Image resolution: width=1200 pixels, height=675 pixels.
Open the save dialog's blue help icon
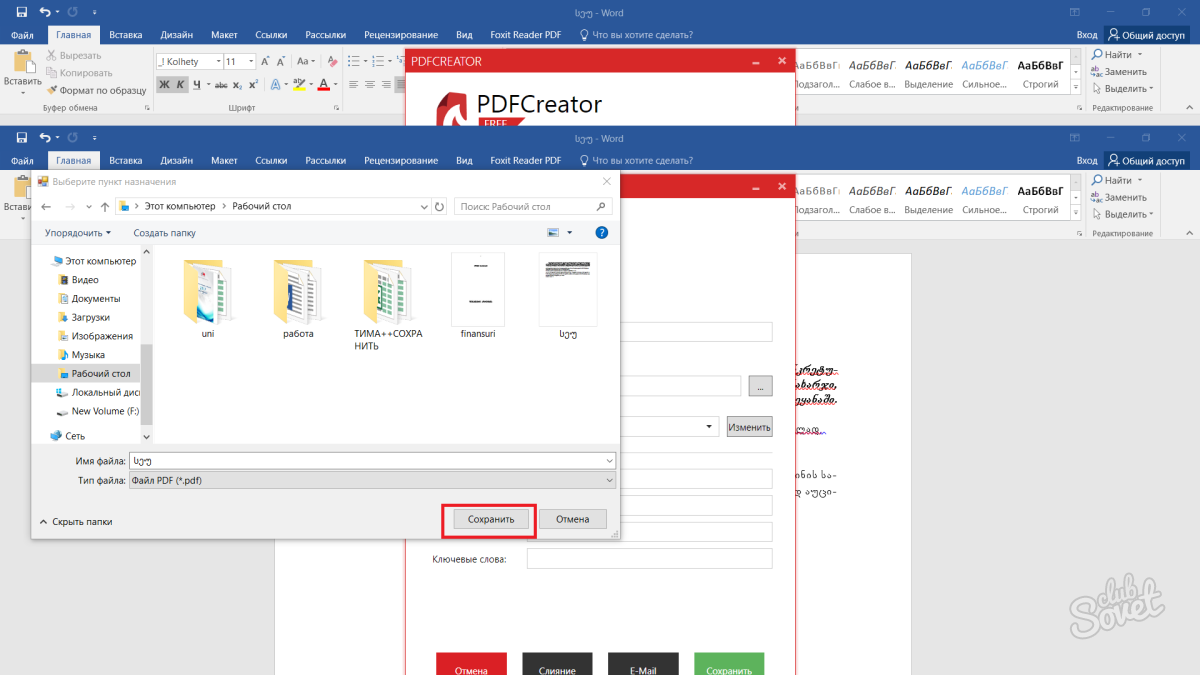(x=602, y=232)
